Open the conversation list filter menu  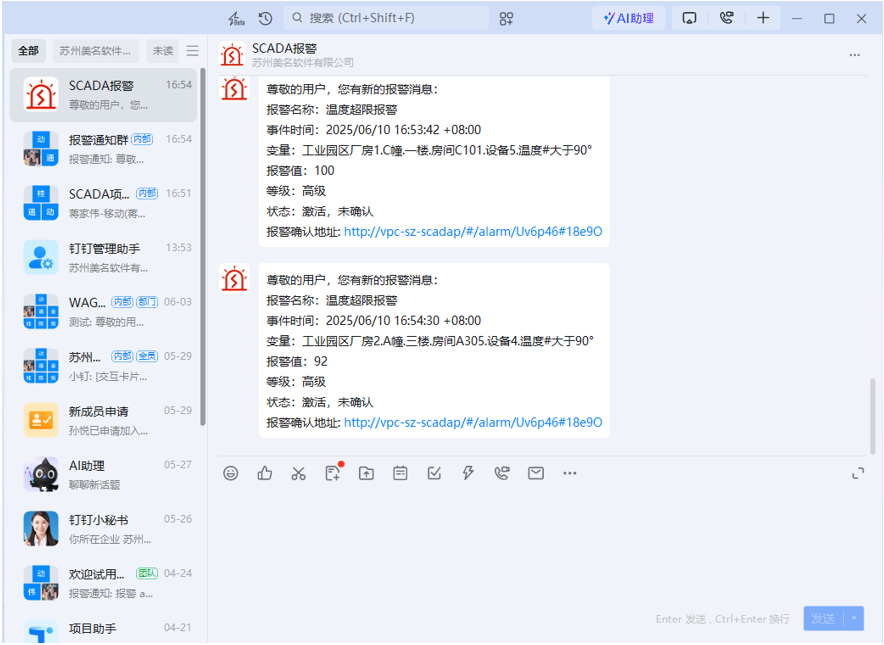tap(193, 51)
